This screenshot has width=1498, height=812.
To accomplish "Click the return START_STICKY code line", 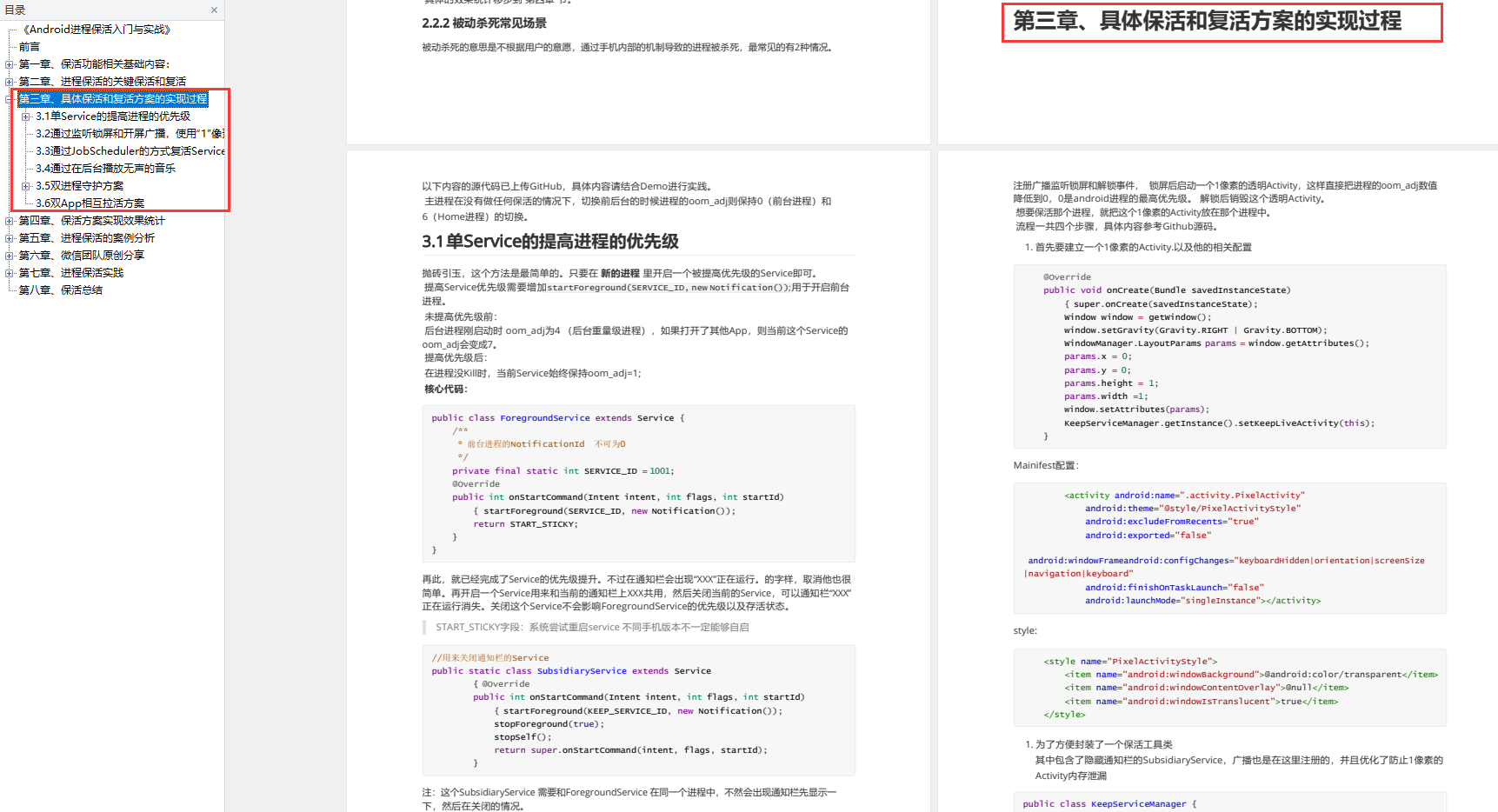I will point(525,524).
